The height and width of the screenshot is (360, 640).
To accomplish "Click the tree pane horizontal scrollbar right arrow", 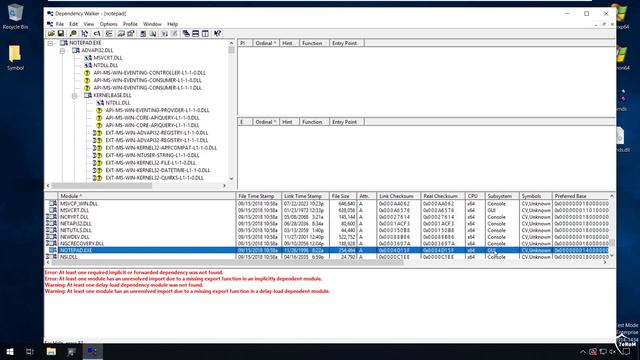I will [x=224, y=186].
